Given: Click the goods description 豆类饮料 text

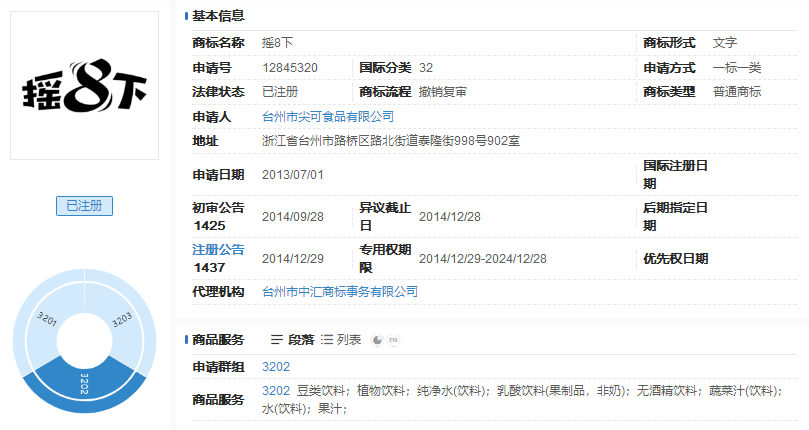Looking at the screenshot, I should (321, 391).
